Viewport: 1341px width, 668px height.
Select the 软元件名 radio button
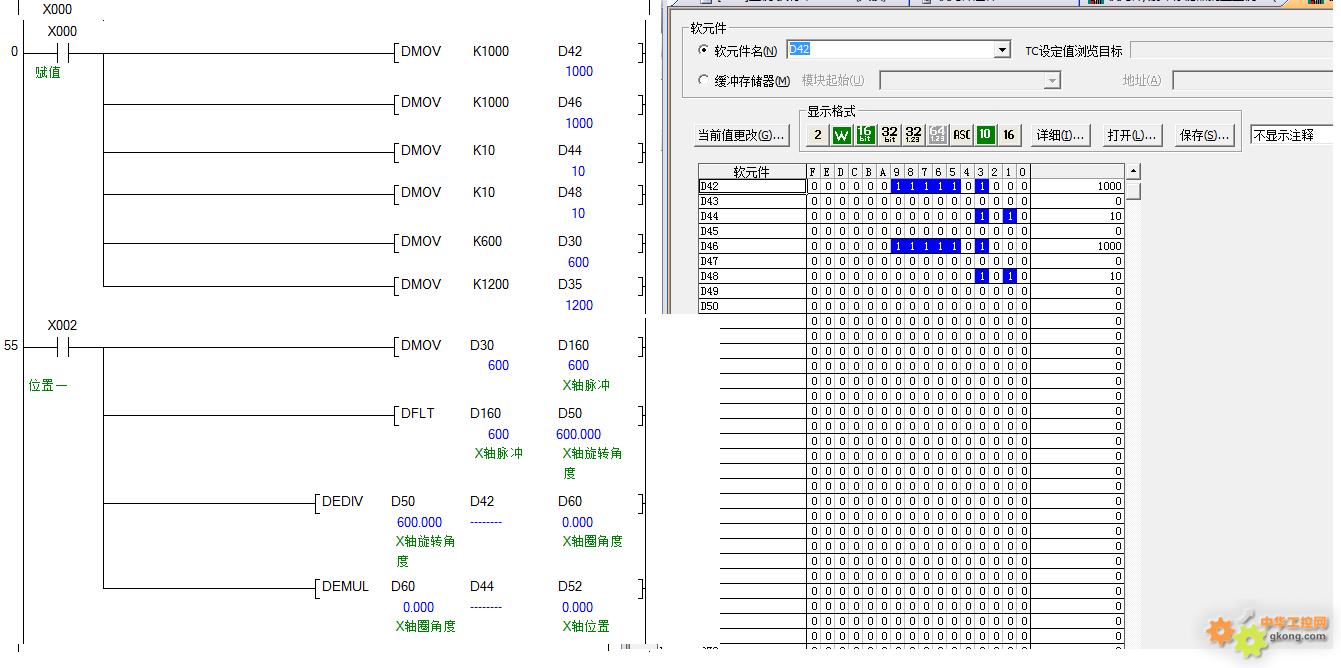[x=703, y=50]
